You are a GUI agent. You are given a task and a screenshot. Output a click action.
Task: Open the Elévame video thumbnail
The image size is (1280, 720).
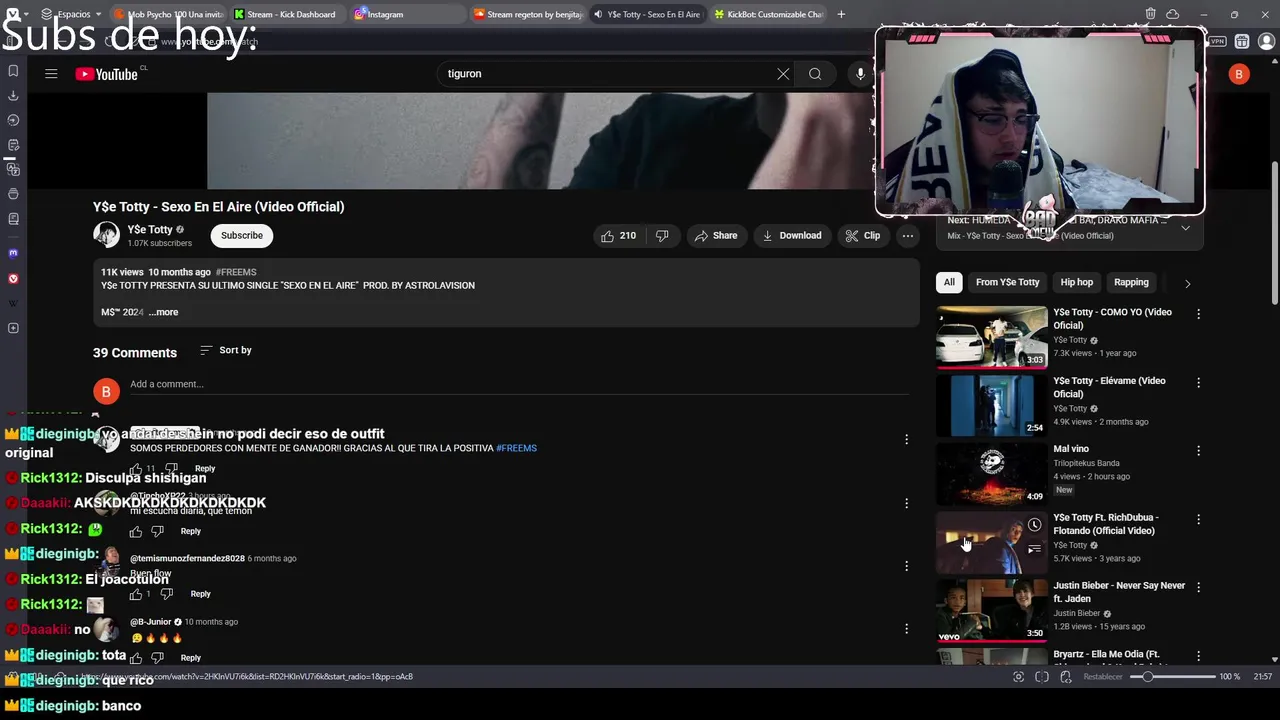point(992,405)
